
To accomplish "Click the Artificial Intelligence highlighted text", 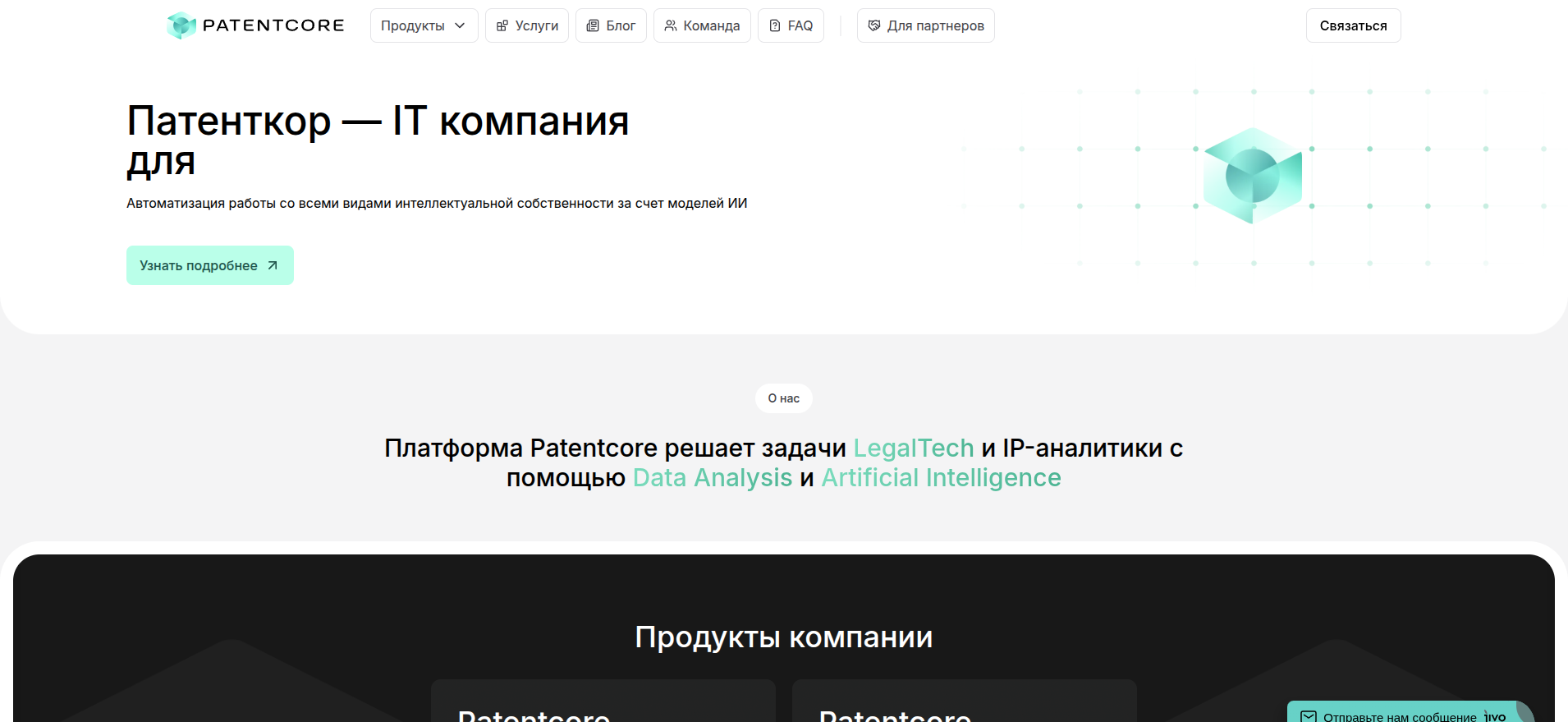I will tap(941, 477).
